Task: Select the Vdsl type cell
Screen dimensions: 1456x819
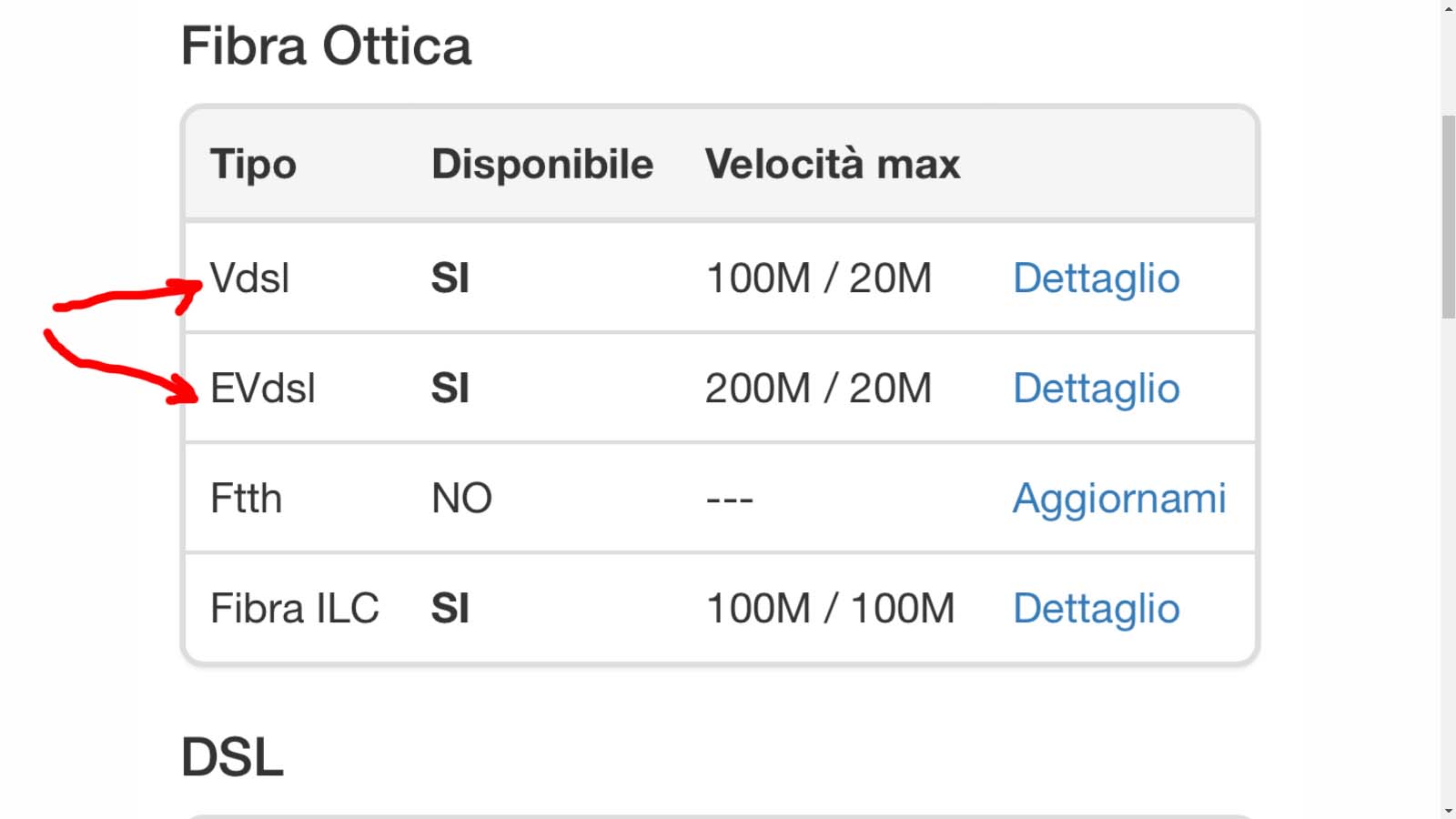Action: click(x=249, y=278)
